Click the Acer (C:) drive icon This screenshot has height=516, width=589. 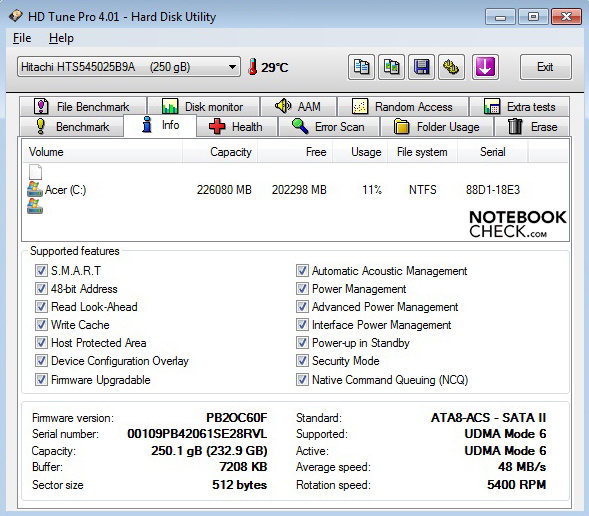35,189
